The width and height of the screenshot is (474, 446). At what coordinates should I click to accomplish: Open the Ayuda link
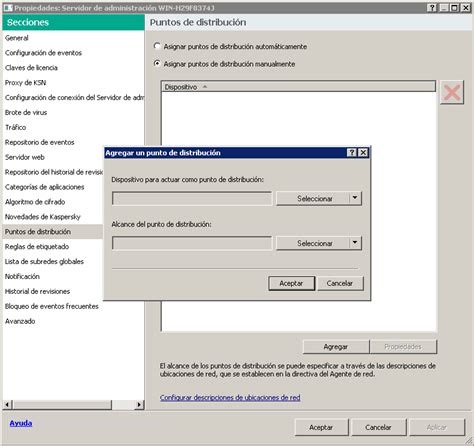[x=21, y=423]
